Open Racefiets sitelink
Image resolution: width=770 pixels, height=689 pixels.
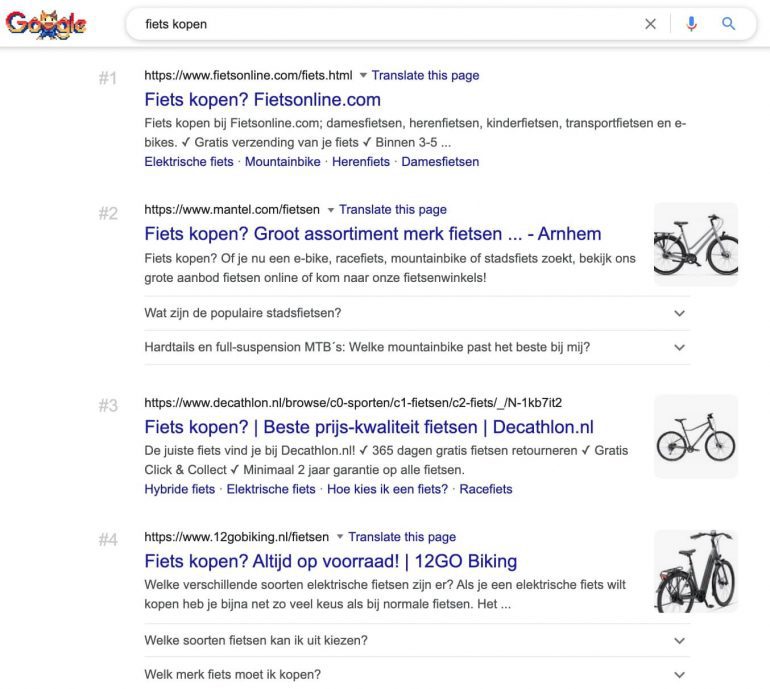(485, 489)
